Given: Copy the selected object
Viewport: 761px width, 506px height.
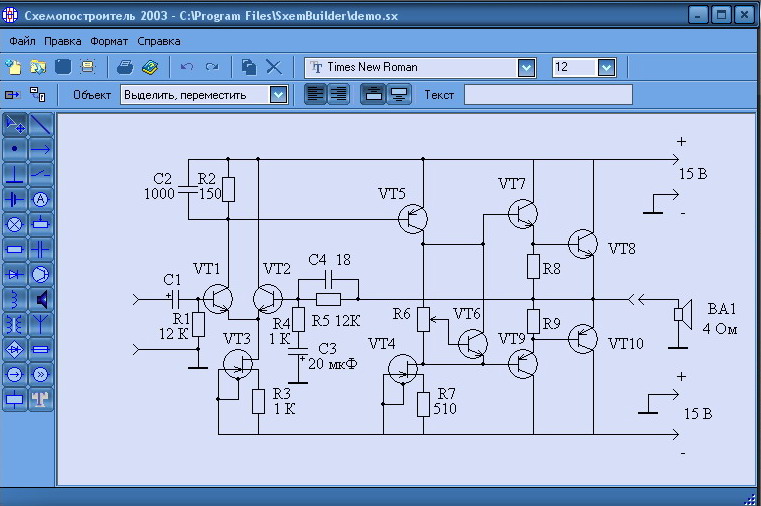Looking at the screenshot, I should 249,67.
